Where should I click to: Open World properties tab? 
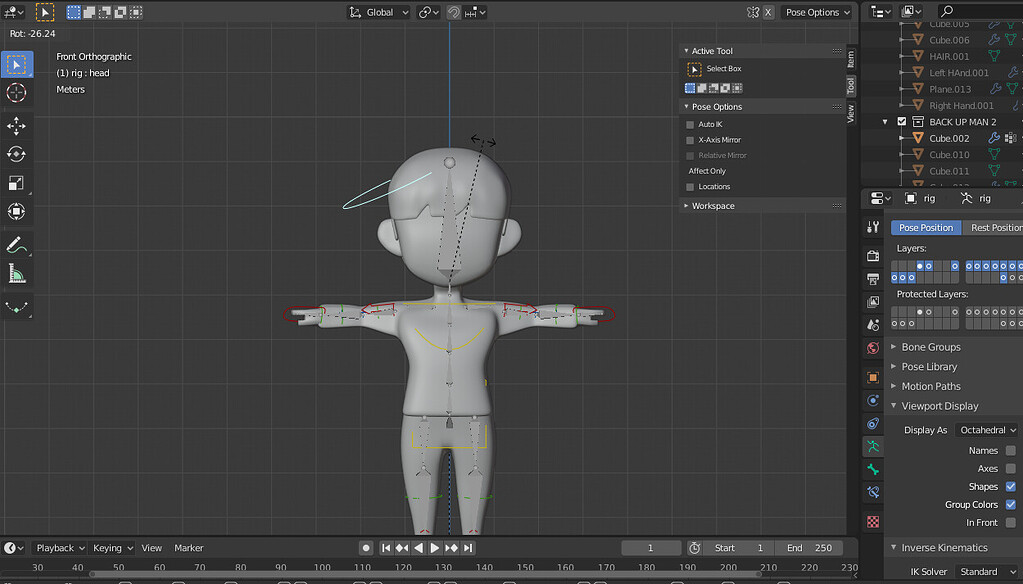tap(873, 347)
